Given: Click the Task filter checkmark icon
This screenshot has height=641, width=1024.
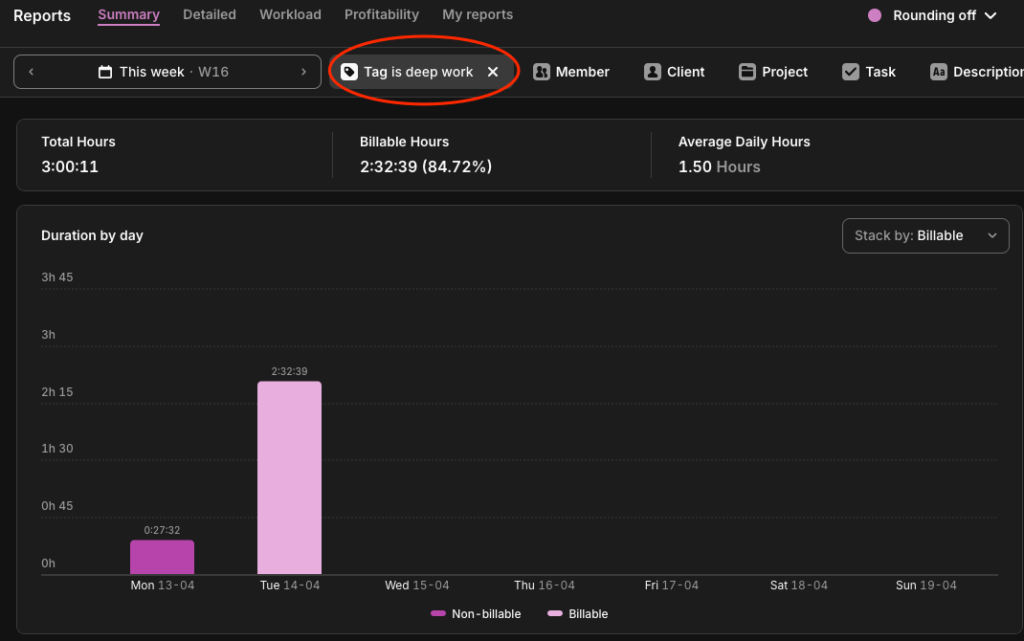Looking at the screenshot, I should 851,72.
